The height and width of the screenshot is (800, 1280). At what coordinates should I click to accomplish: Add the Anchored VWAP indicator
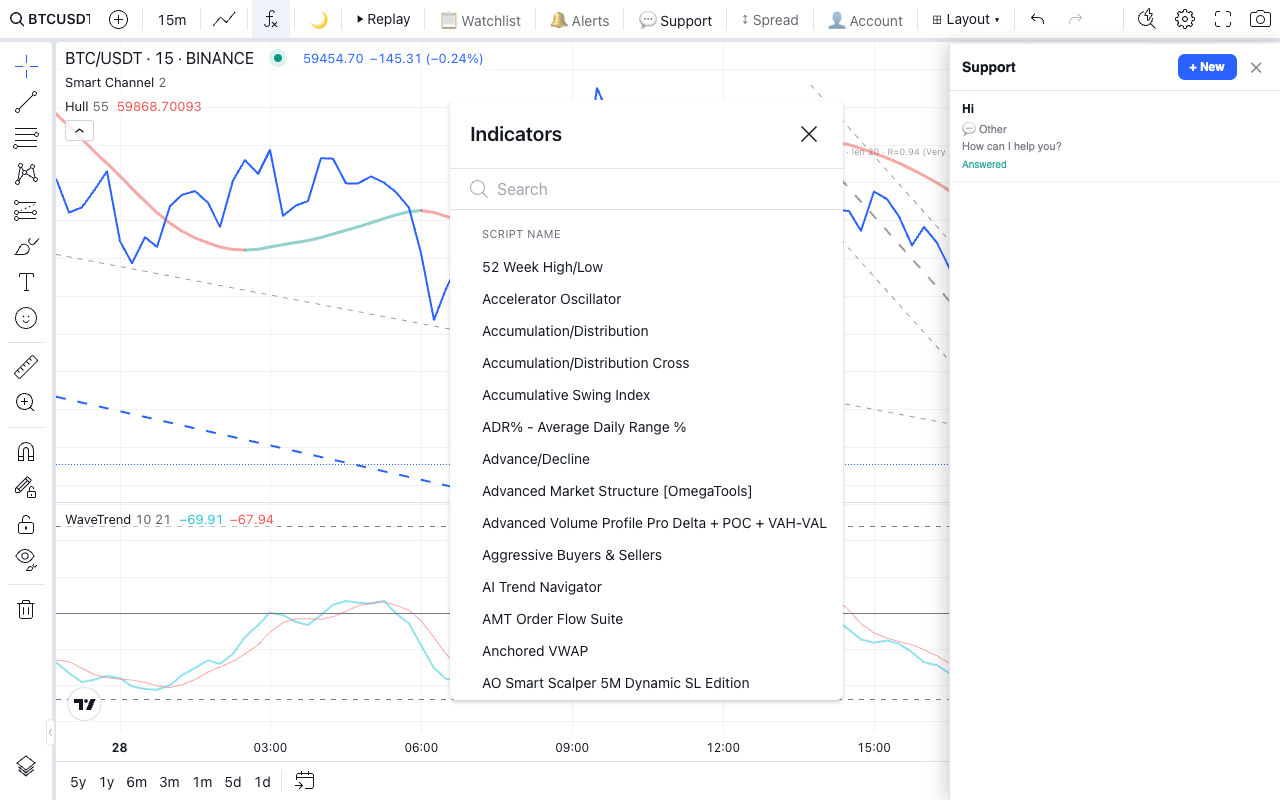646,651
